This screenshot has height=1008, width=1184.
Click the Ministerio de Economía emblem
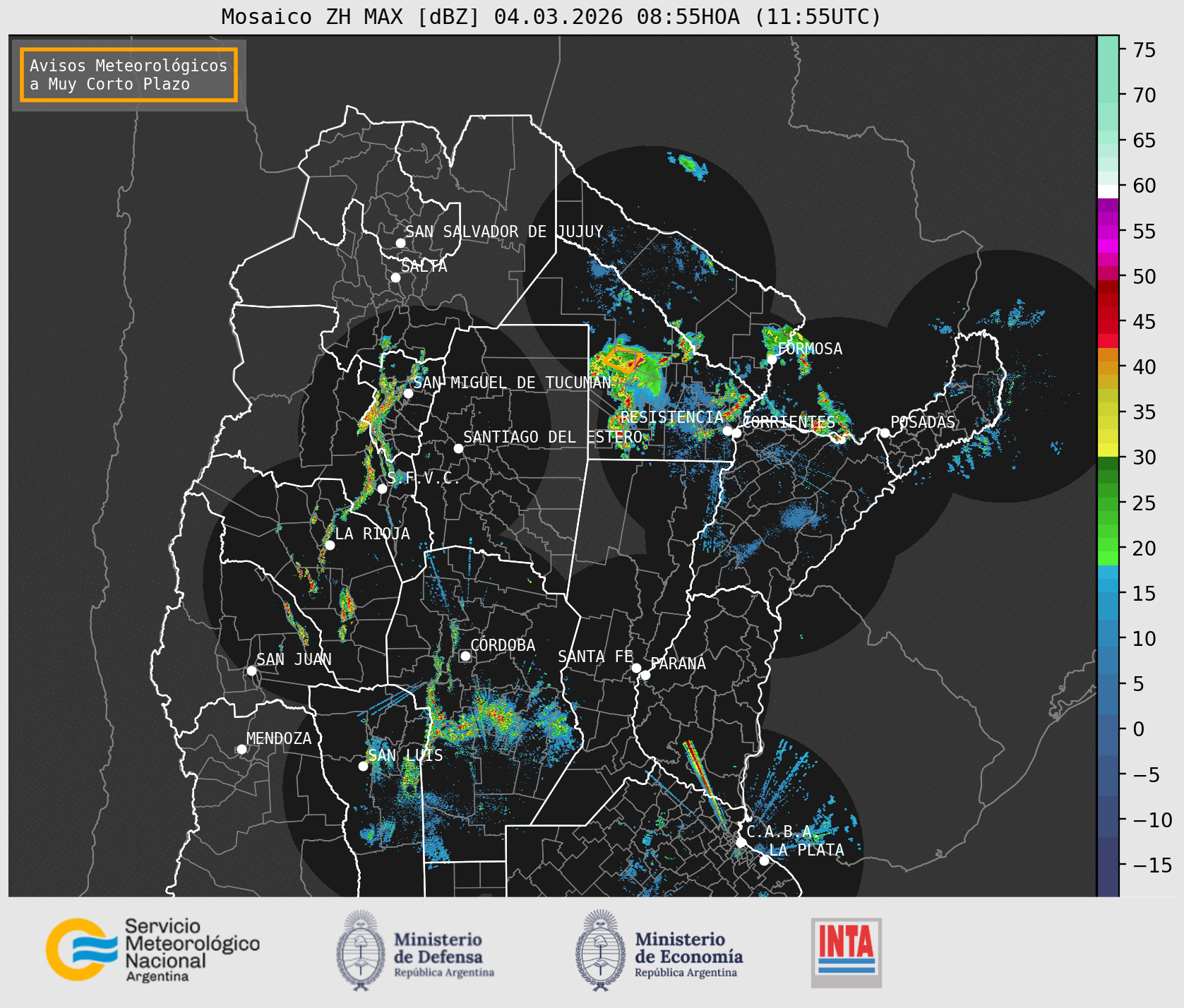[601, 950]
